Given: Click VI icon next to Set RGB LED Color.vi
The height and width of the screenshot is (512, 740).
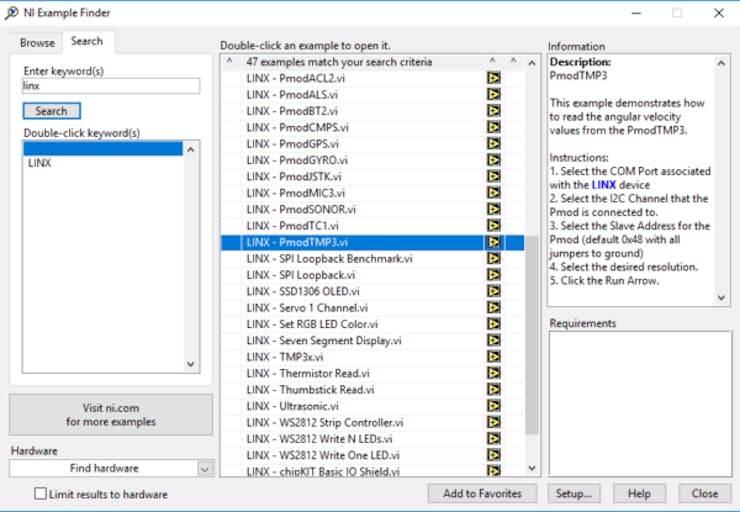Looking at the screenshot, I should (x=494, y=324).
